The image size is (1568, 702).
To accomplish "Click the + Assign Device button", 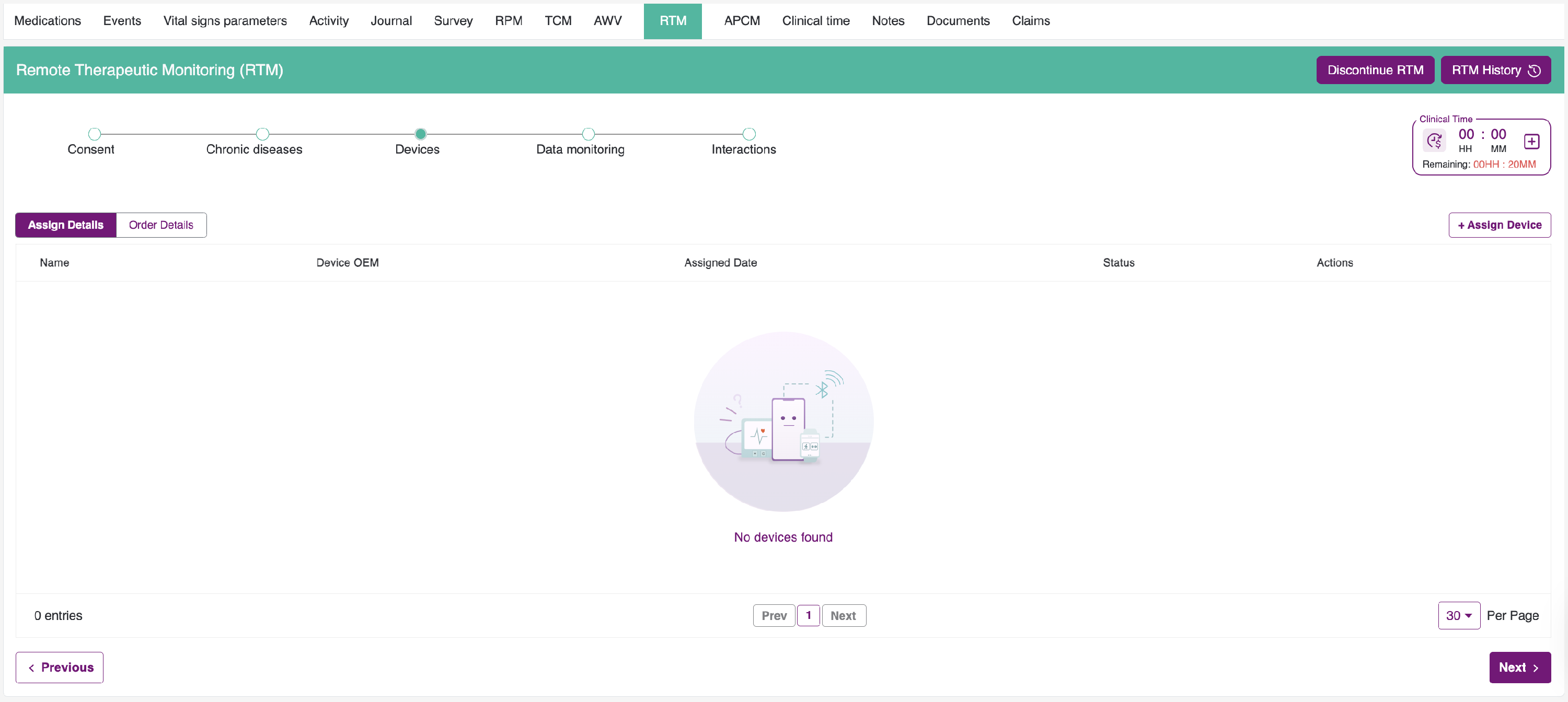I will tap(1499, 225).
